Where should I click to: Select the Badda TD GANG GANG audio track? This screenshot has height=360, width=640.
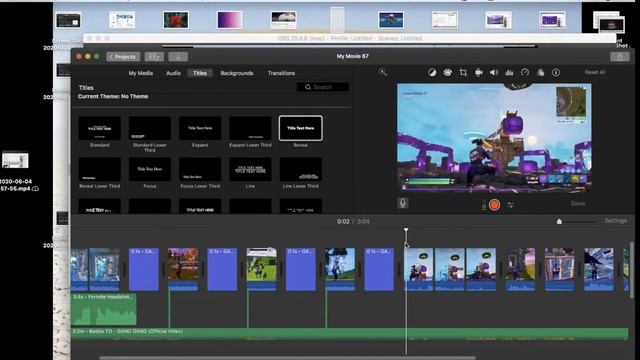coord(350,333)
